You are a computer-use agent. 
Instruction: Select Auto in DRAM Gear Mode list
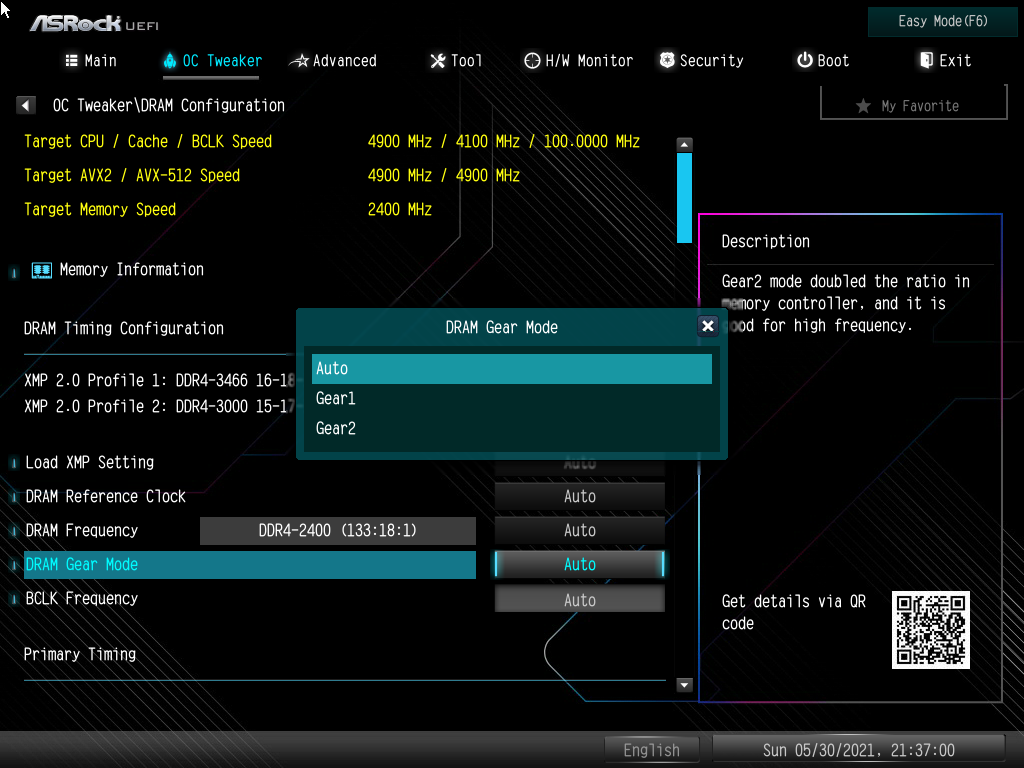(x=511, y=369)
